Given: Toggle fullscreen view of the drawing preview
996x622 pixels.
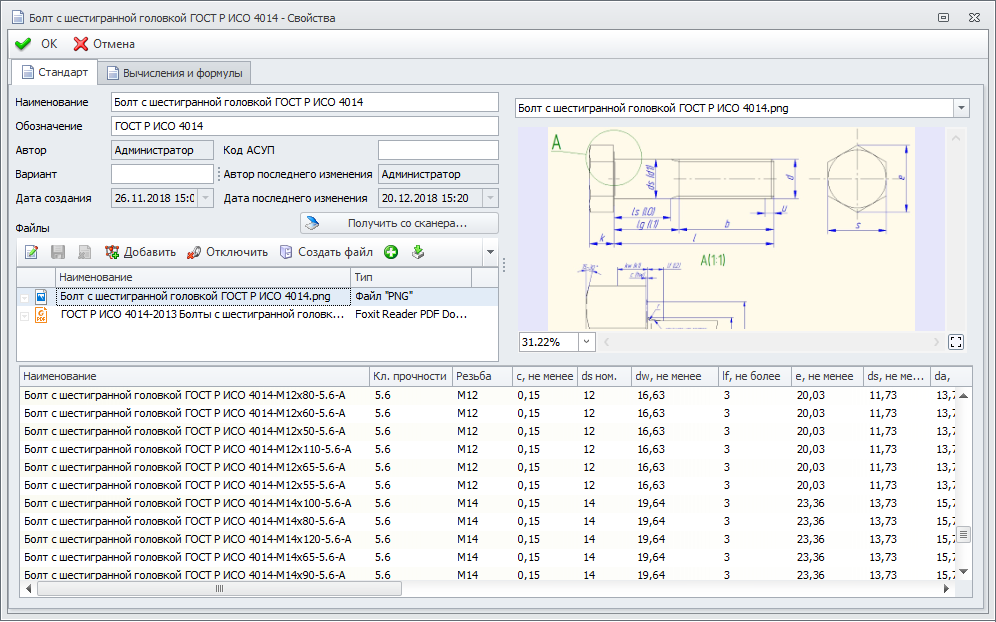Looking at the screenshot, I should [x=955, y=342].
